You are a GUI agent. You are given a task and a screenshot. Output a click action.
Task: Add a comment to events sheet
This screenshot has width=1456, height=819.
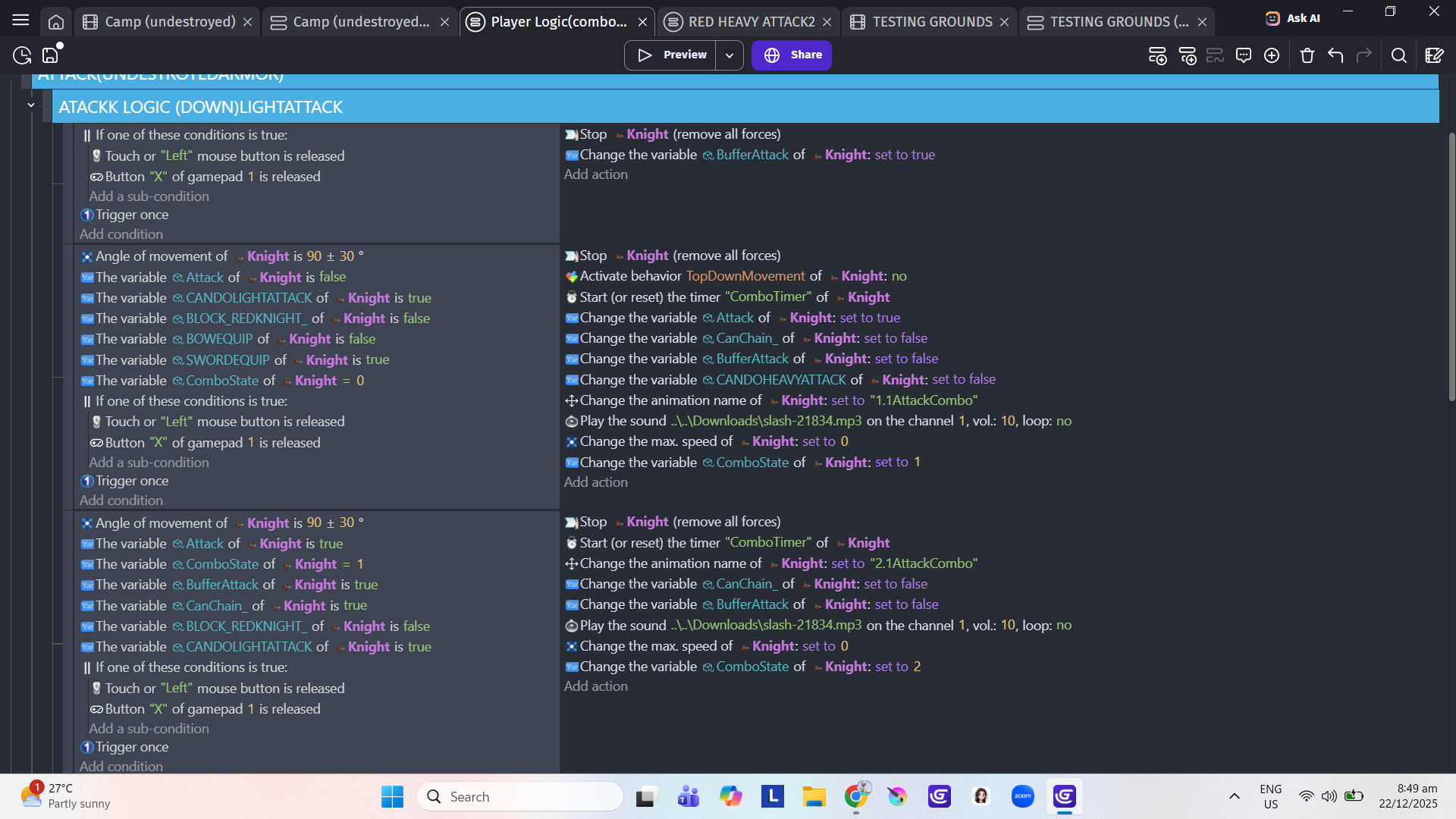pyautogui.click(x=1244, y=55)
